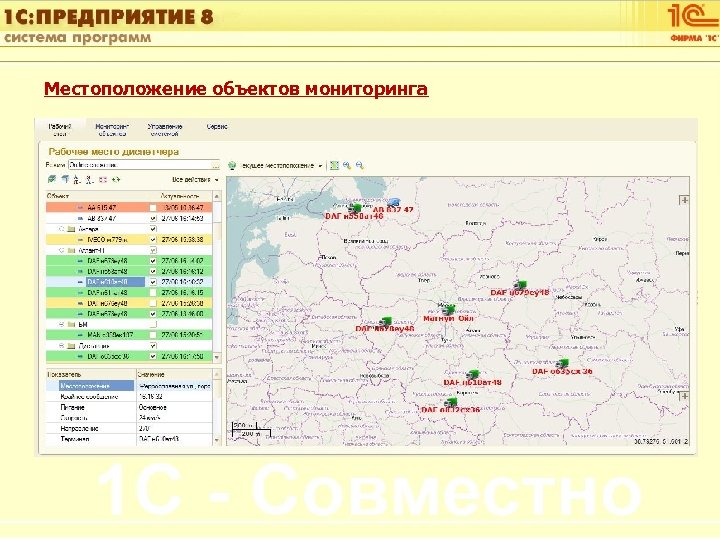Collapse the БМ folder group
The width and height of the screenshot is (720, 540).
click(61, 324)
